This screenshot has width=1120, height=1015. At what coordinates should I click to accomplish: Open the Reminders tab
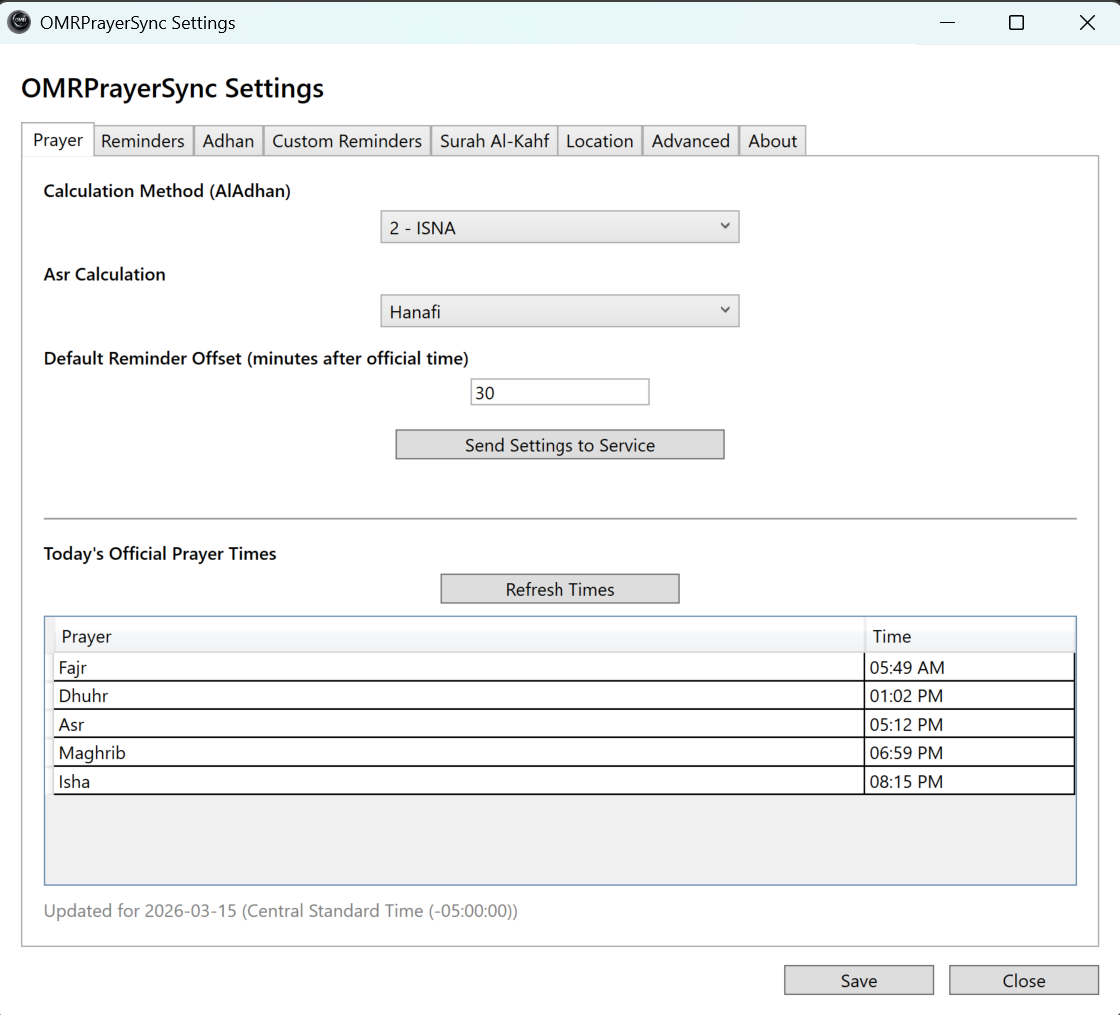point(143,141)
